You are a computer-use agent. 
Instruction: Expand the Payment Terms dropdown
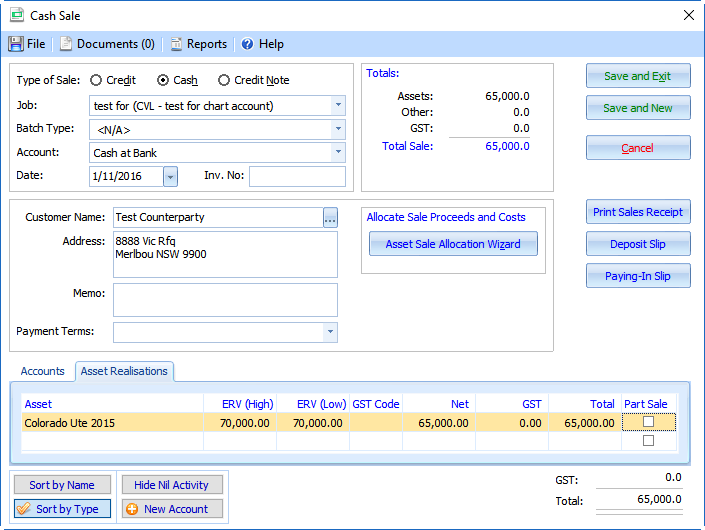coord(330,332)
